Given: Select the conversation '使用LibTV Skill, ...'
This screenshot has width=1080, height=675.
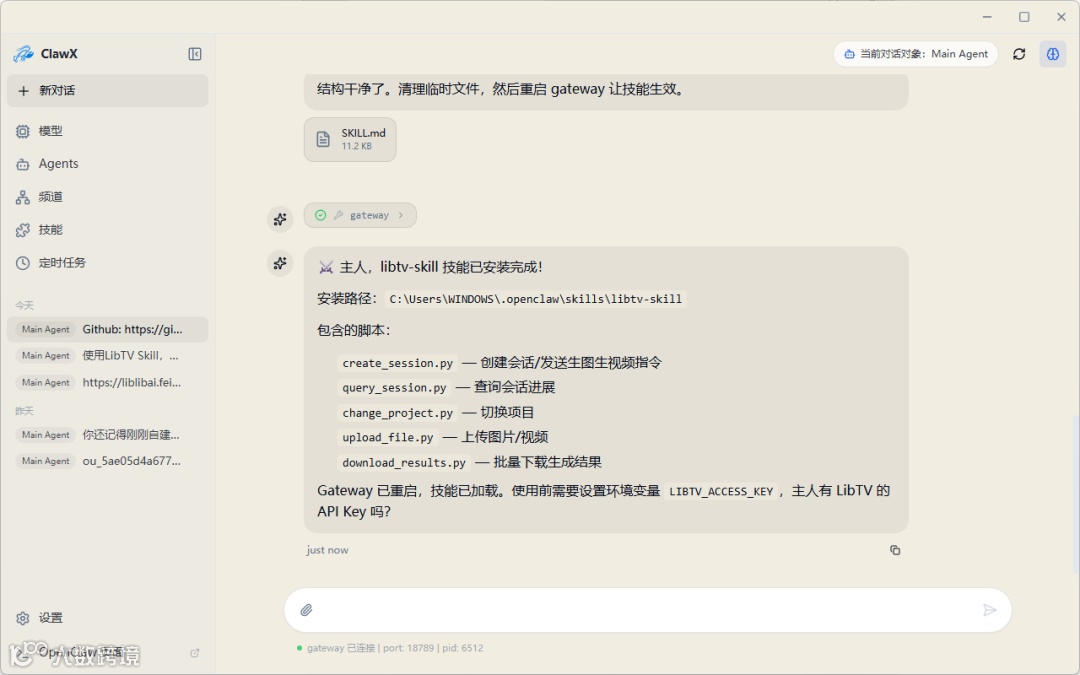Looking at the screenshot, I should pyautogui.click(x=107, y=355).
